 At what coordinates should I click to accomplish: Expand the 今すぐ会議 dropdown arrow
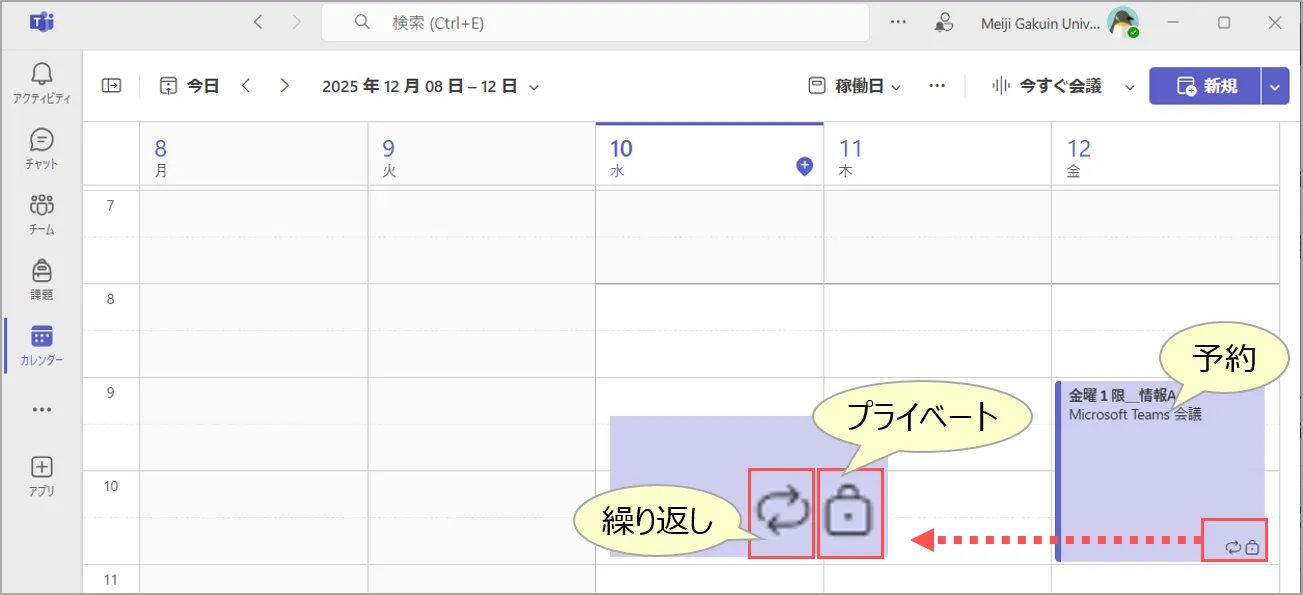click(1130, 87)
